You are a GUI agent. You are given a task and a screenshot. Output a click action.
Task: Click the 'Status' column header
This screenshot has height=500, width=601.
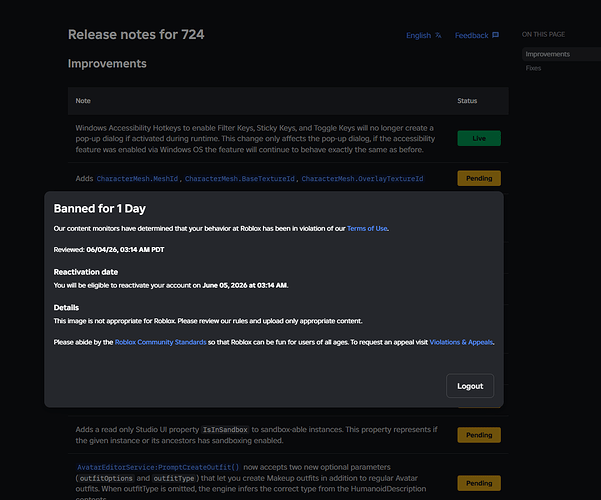(467, 101)
